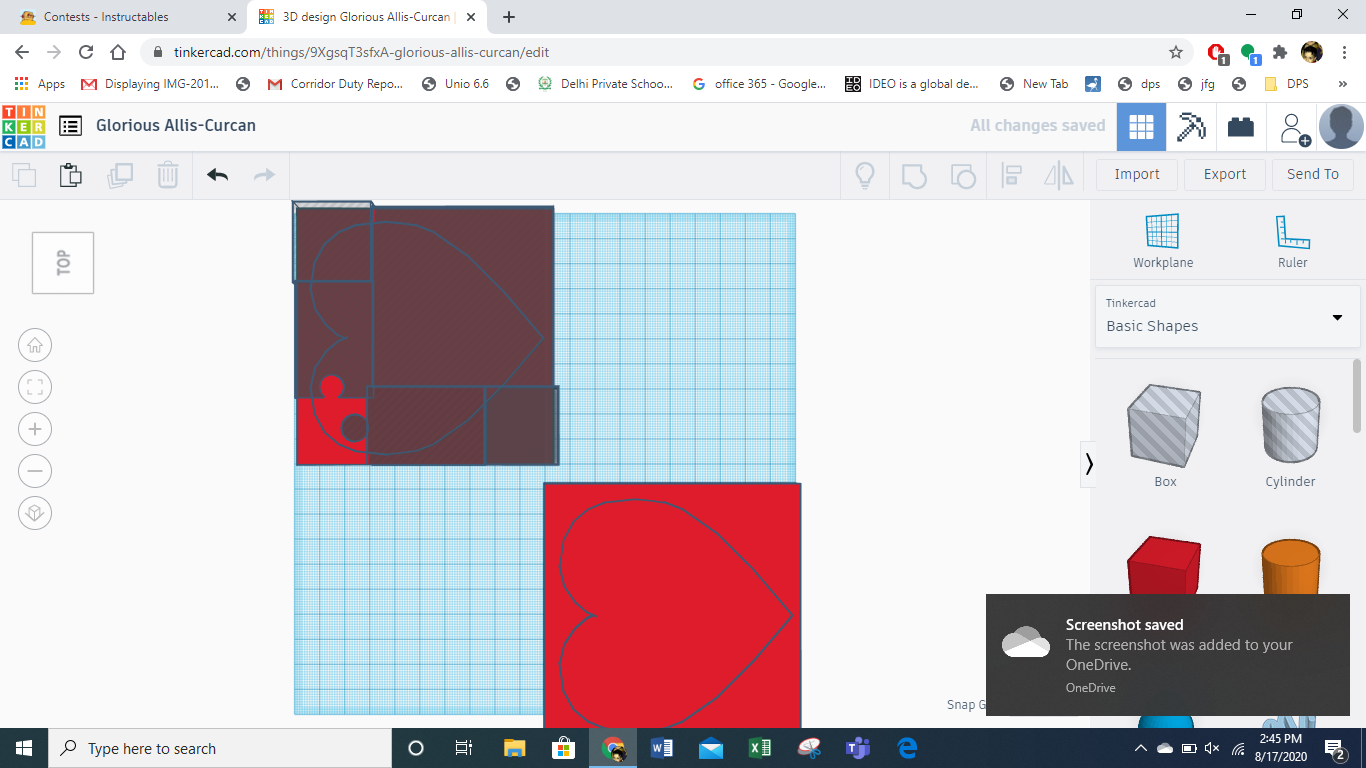Switch to 3D design grid view
This screenshot has width=1366, height=768.
click(x=1141, y=126)
